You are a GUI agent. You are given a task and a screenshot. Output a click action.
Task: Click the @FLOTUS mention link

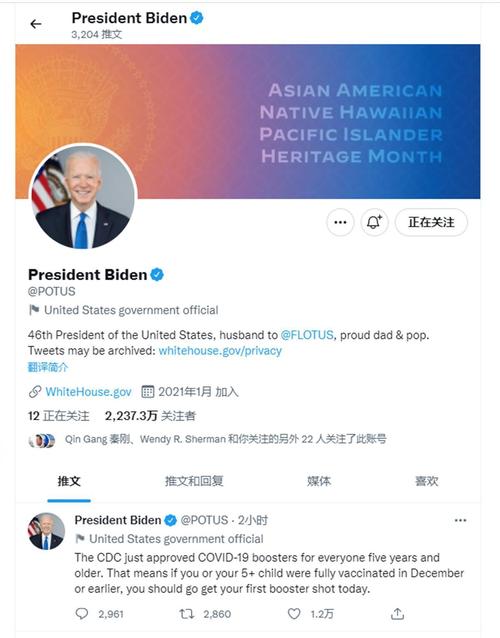pos(307,335)
